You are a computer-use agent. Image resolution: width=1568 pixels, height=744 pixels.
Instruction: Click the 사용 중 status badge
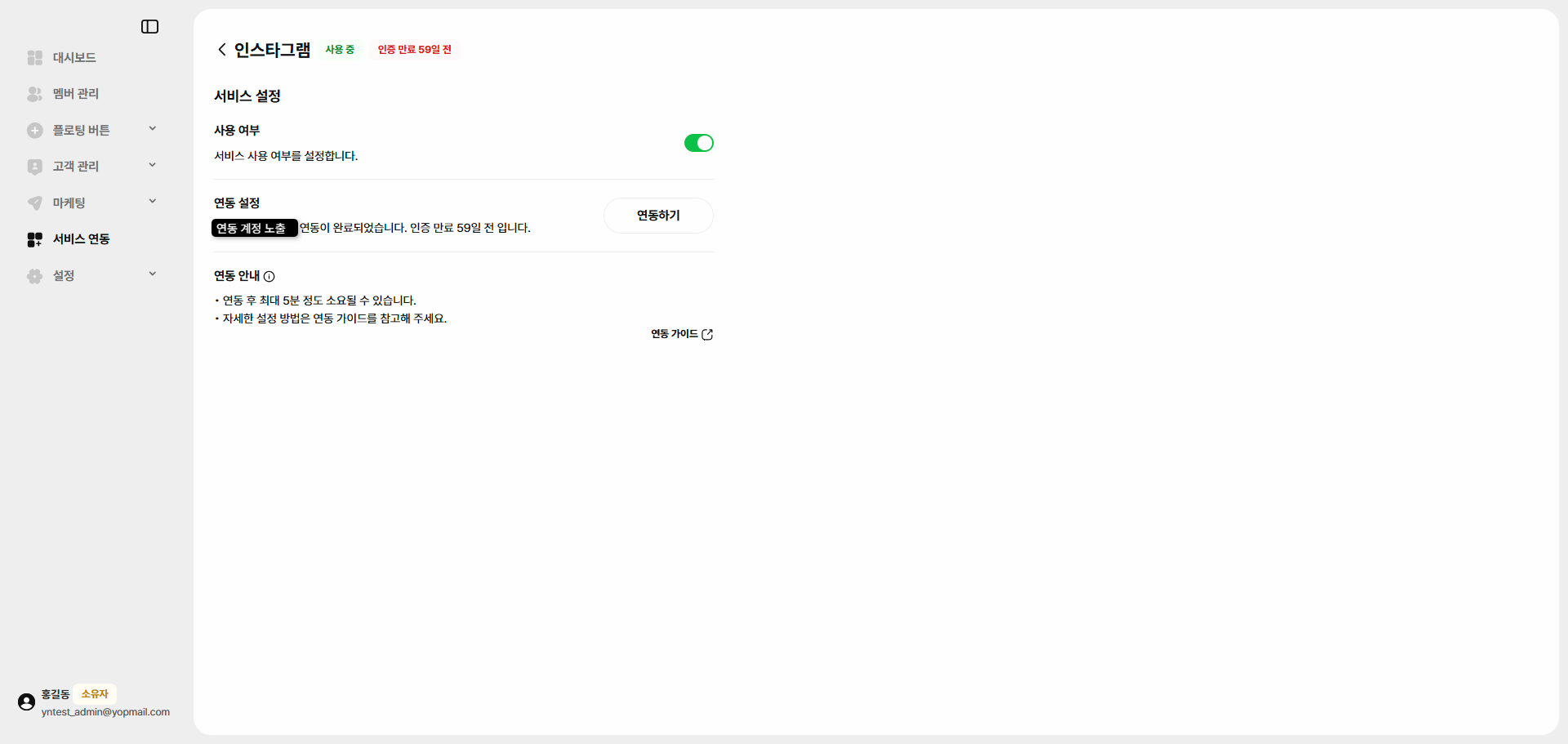point(340,50)
